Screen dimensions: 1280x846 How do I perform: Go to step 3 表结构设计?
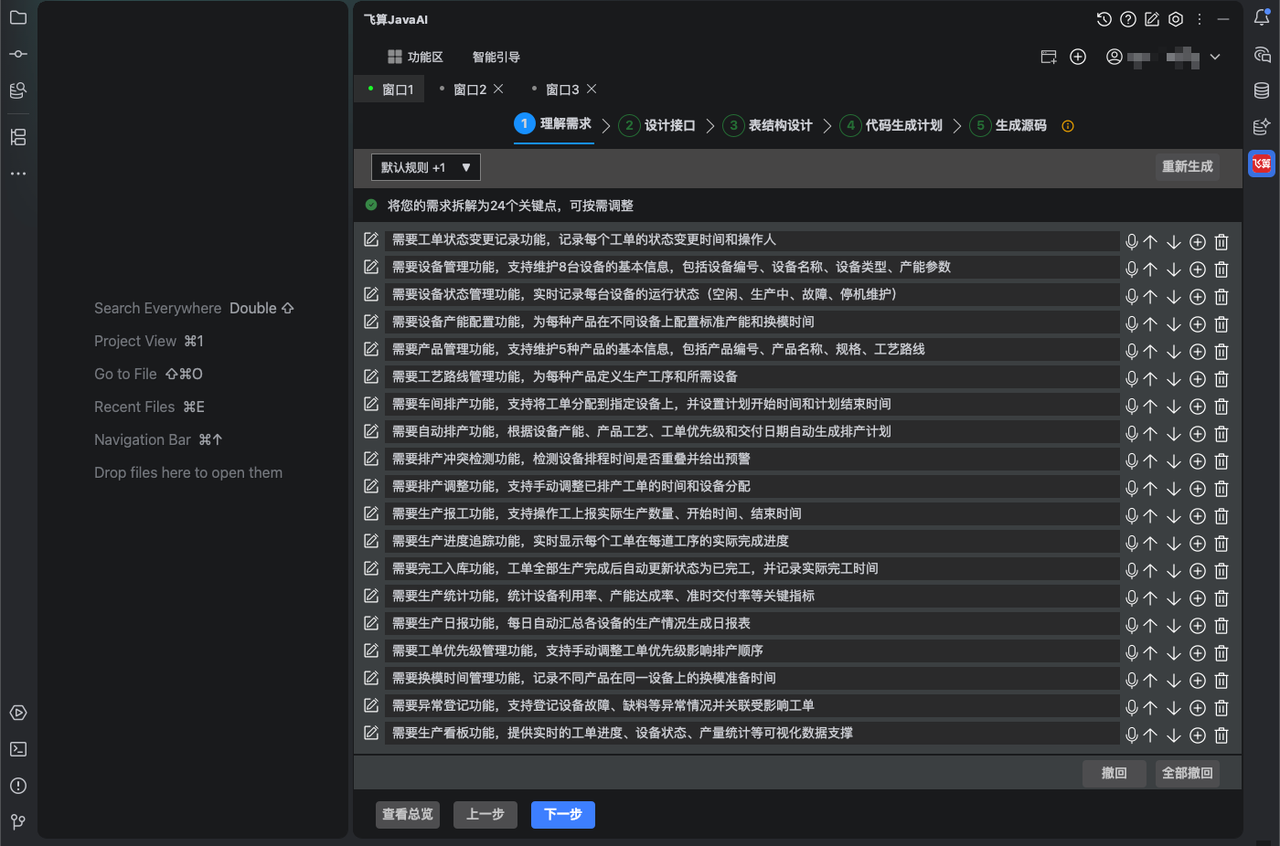point(768,125)
